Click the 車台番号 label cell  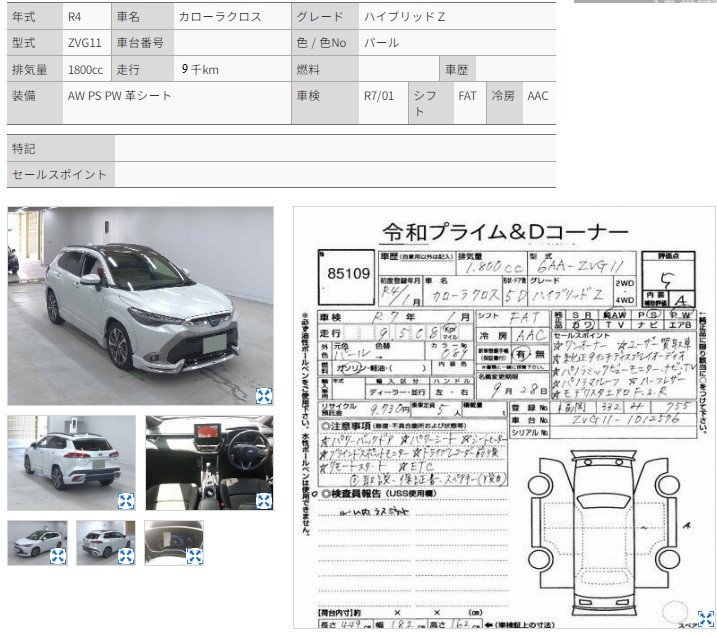coord(143,43)
